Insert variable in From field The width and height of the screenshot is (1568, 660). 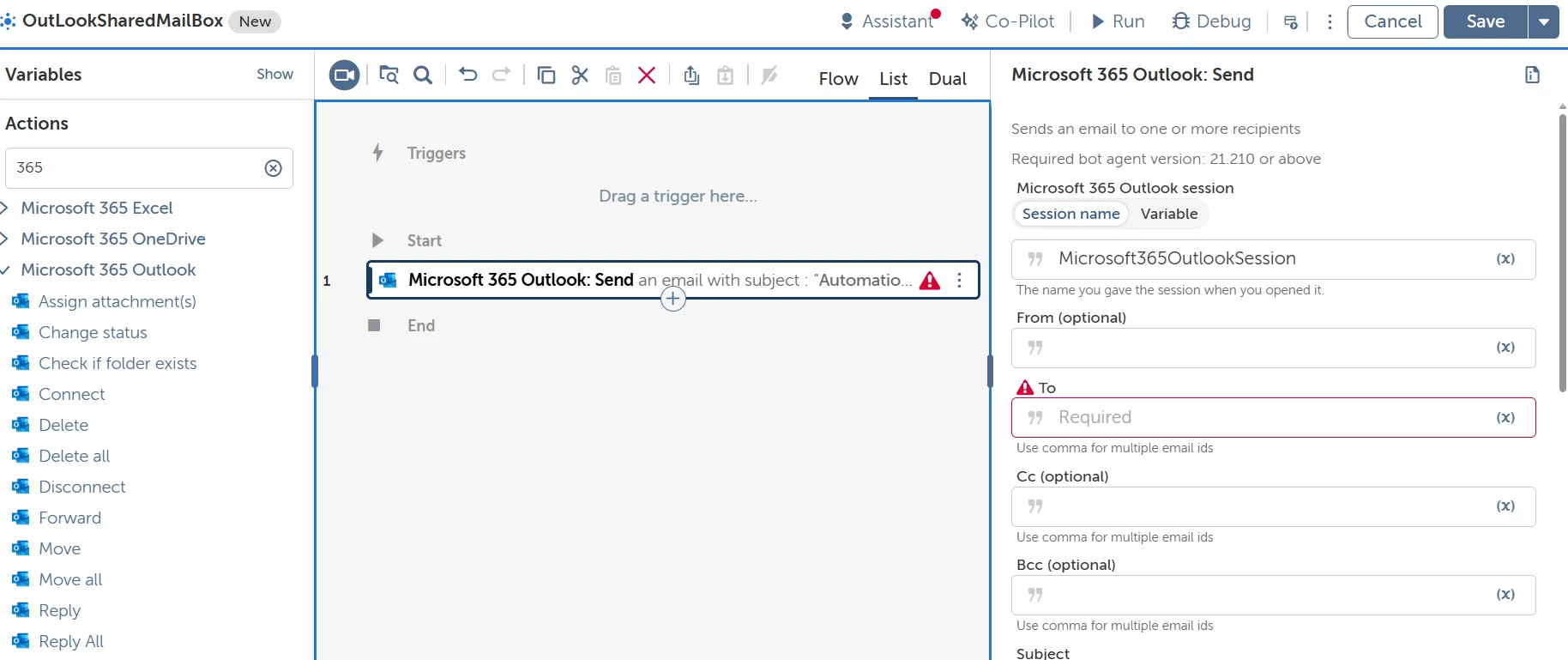[1505, 348]
